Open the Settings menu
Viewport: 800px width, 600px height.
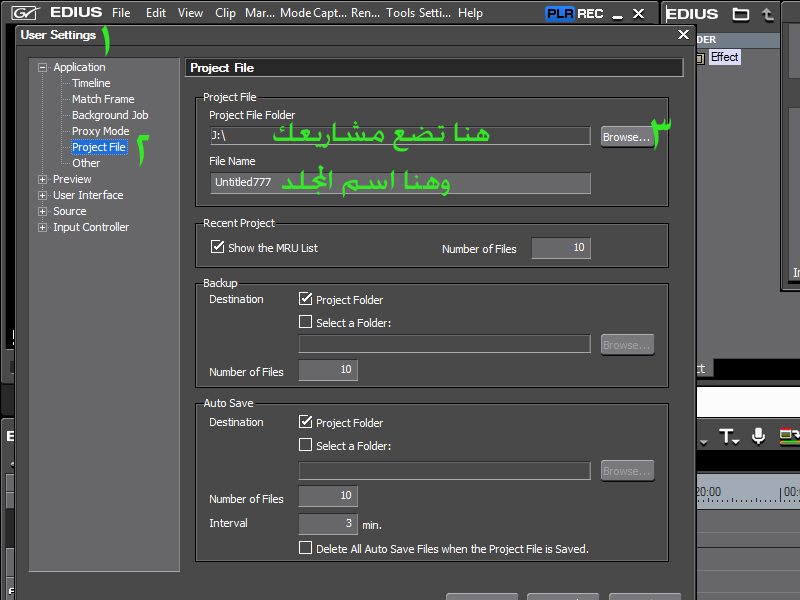pyautogui.click(x=435, y=13)
